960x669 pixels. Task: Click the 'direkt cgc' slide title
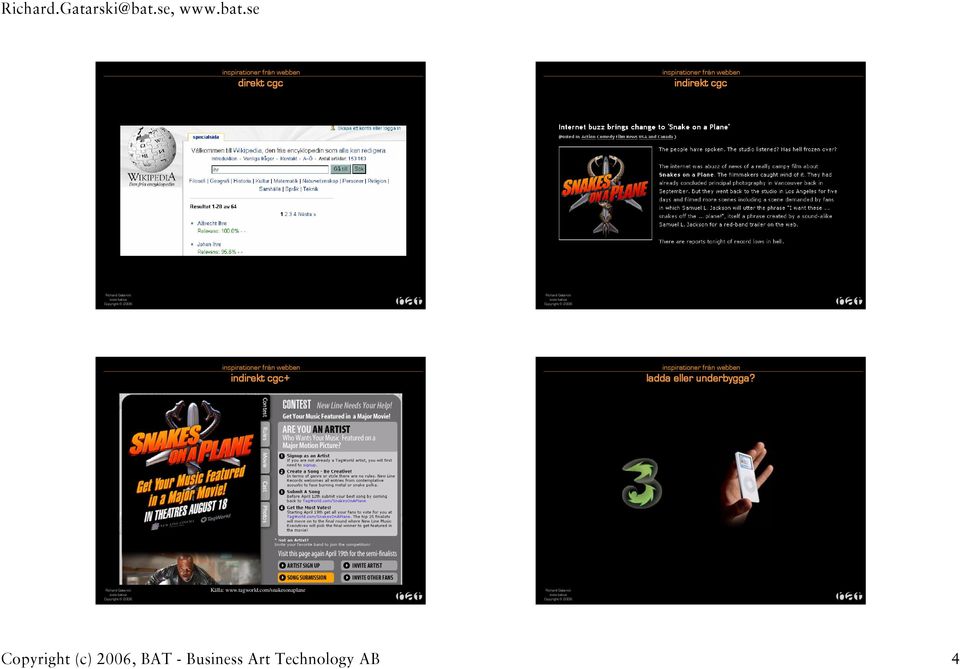[x=260, y=83]
